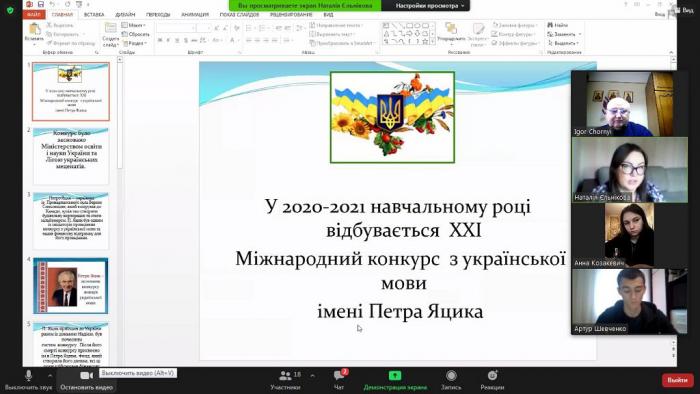
Task: Click the Найти find button
Action: point(558,25)
